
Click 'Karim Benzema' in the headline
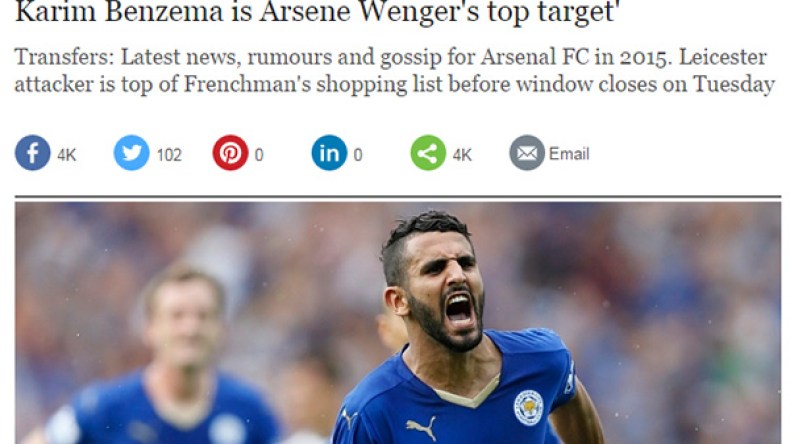tap(119, 11)
